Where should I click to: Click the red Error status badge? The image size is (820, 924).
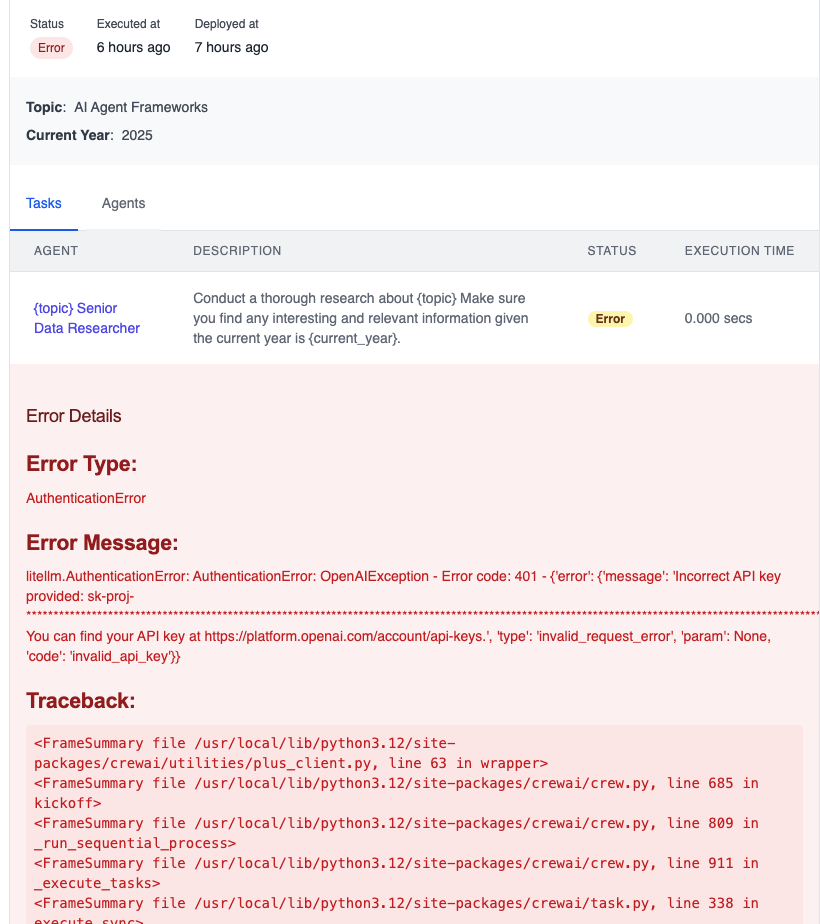pos(51,48)
